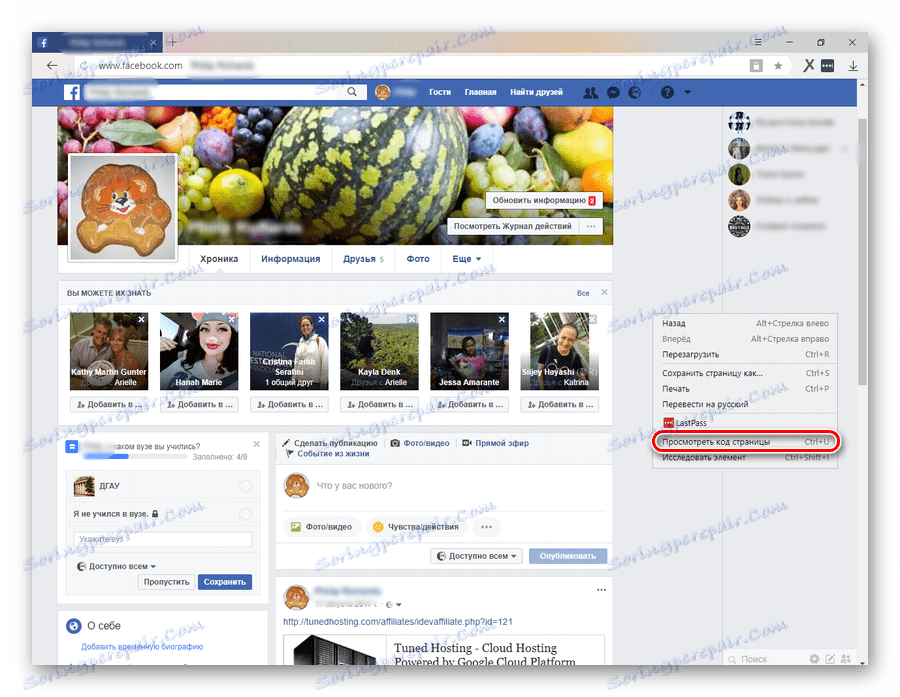Viewport: 900px width, 697px height.
Task: Open LastPass extension icon in toolbar
Action: (827, 66)
